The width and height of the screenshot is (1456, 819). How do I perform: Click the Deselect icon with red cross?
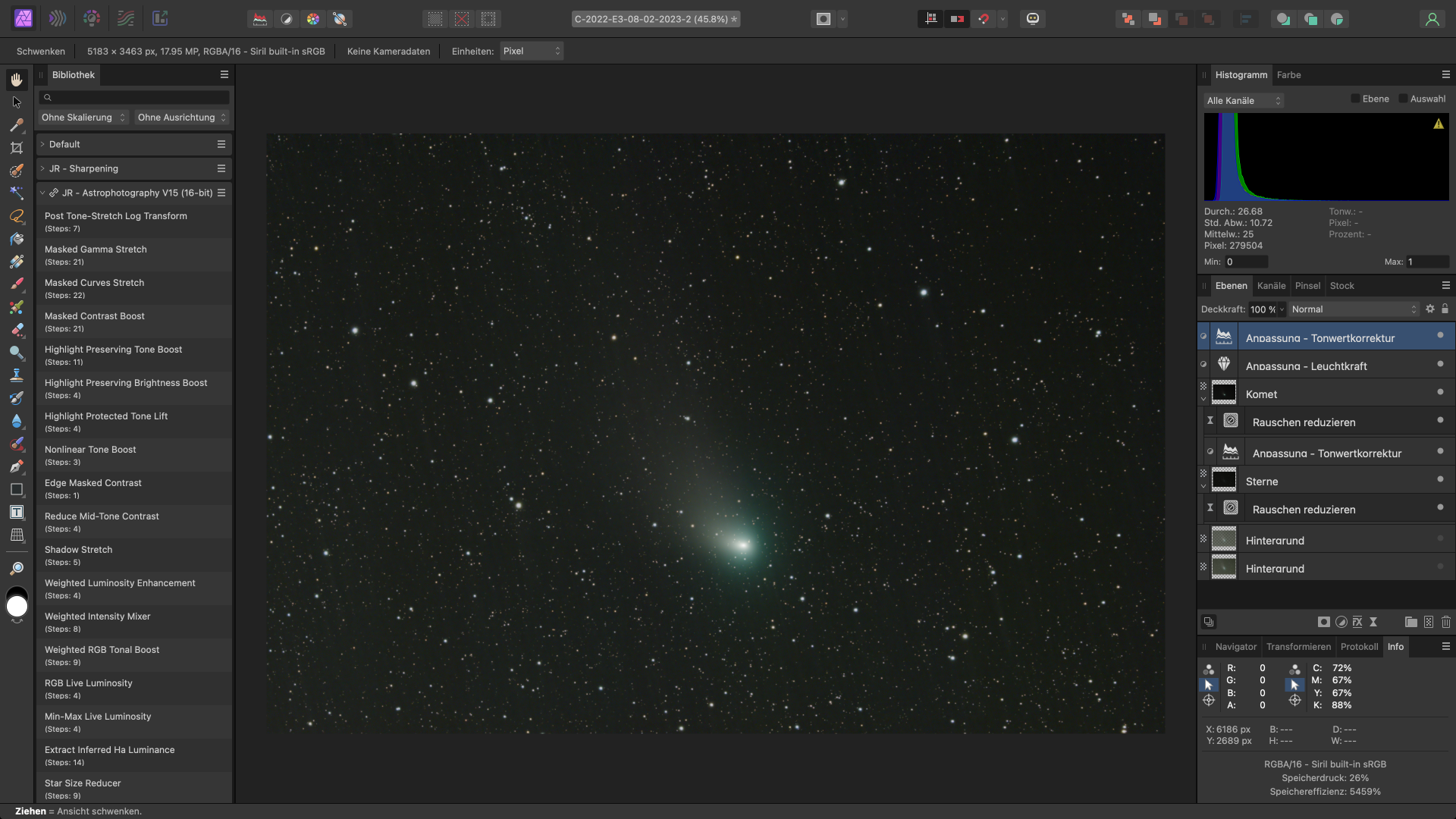click(462, 19)
